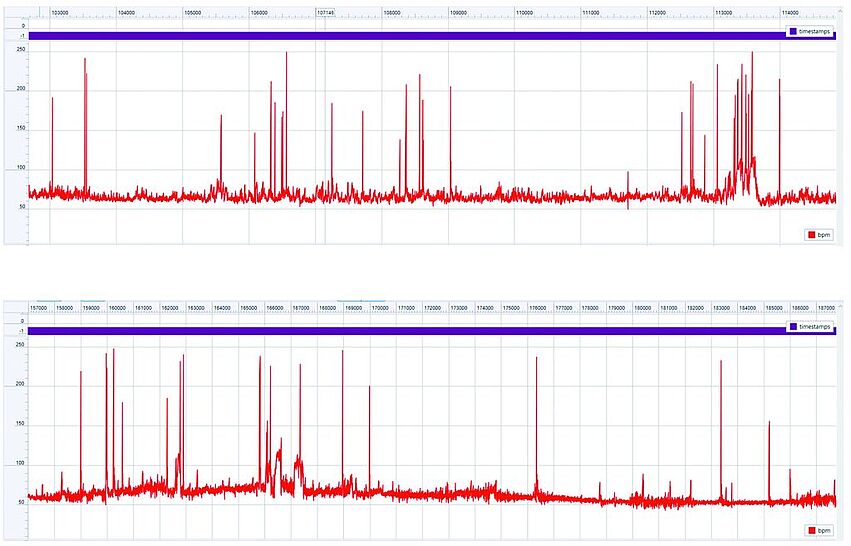Click the 187000 tick on the bottom time axis
Viewport: 851px width, 546px height.
[826, 308]
